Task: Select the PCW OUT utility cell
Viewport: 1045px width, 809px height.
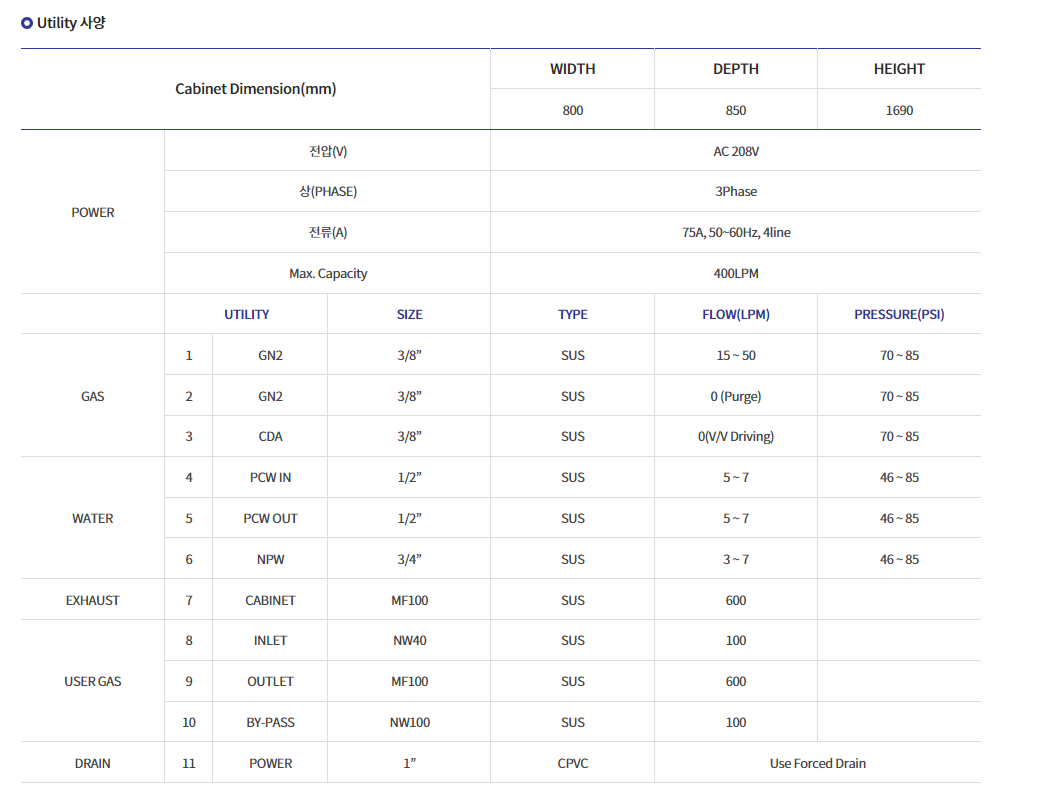Action: [270, 519]
